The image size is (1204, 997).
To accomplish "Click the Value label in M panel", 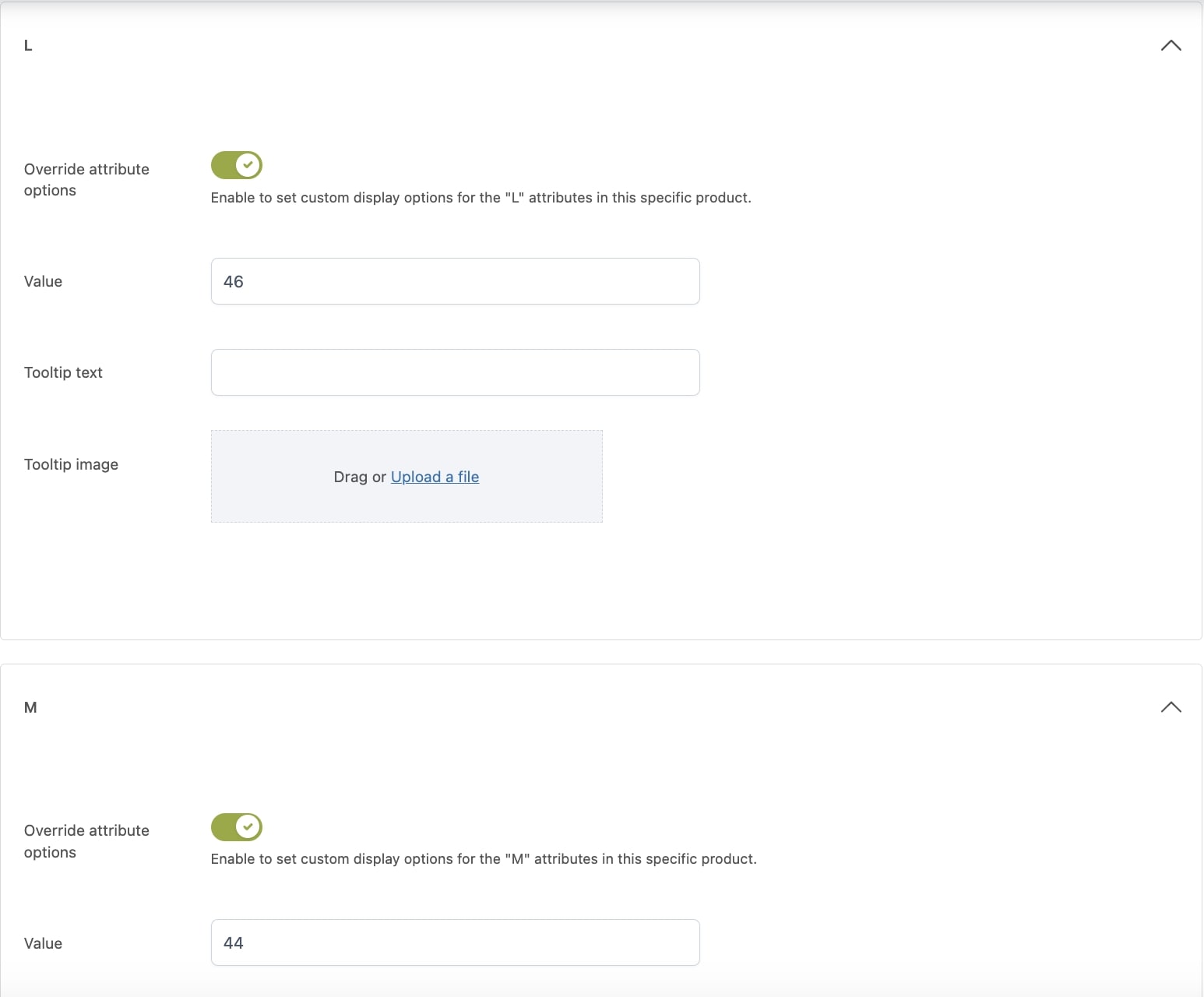I will tap(43, 943).
